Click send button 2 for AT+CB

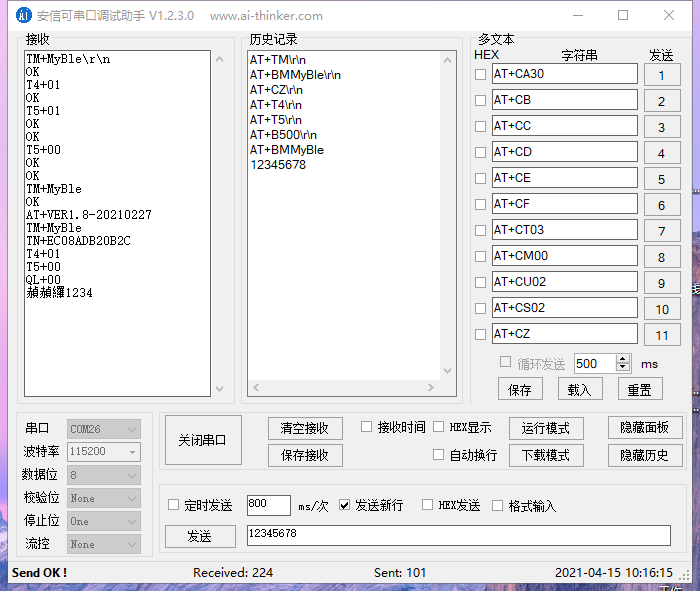point(662,101)
